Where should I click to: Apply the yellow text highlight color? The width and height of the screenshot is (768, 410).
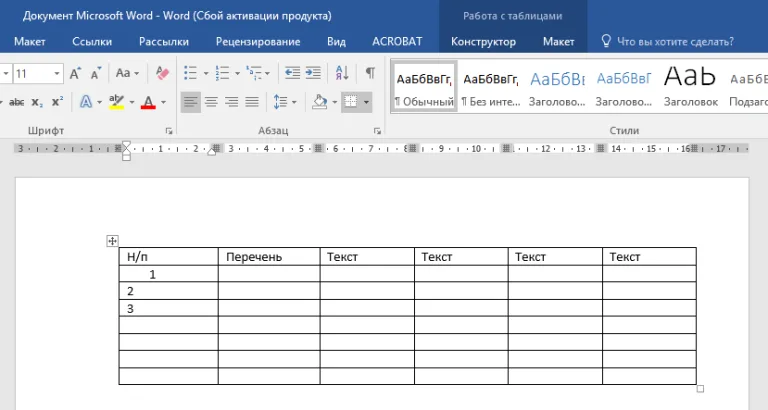point(117,102)
